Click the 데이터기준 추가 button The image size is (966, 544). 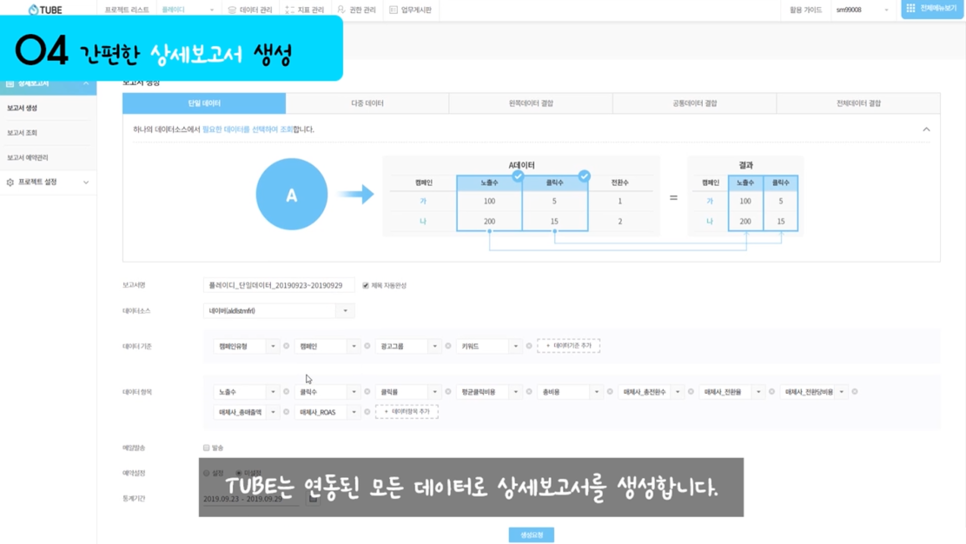click(569, 346)
